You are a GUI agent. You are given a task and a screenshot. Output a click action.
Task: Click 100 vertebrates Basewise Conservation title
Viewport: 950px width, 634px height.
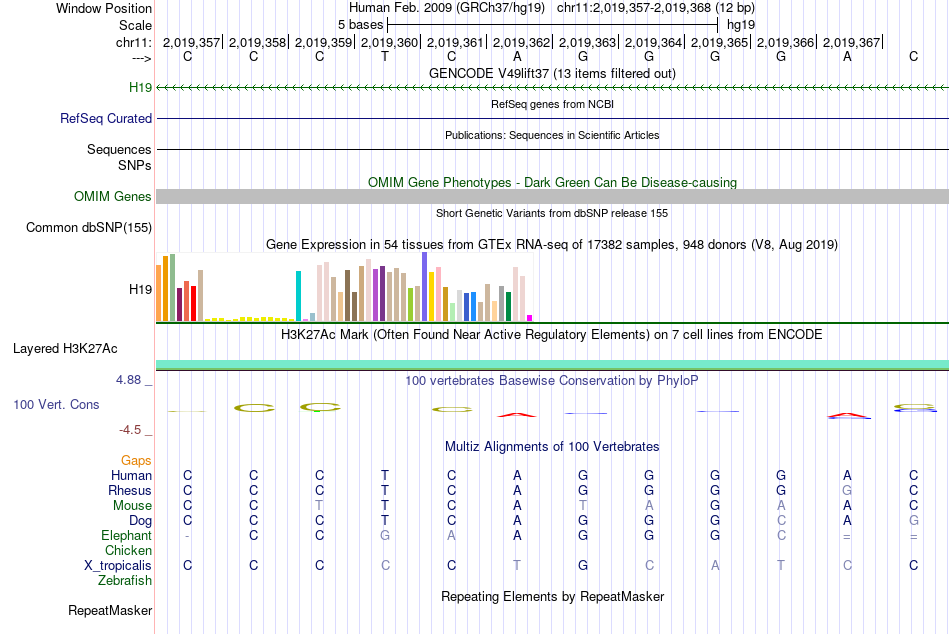pyautogui.click(x=552, y=381)
